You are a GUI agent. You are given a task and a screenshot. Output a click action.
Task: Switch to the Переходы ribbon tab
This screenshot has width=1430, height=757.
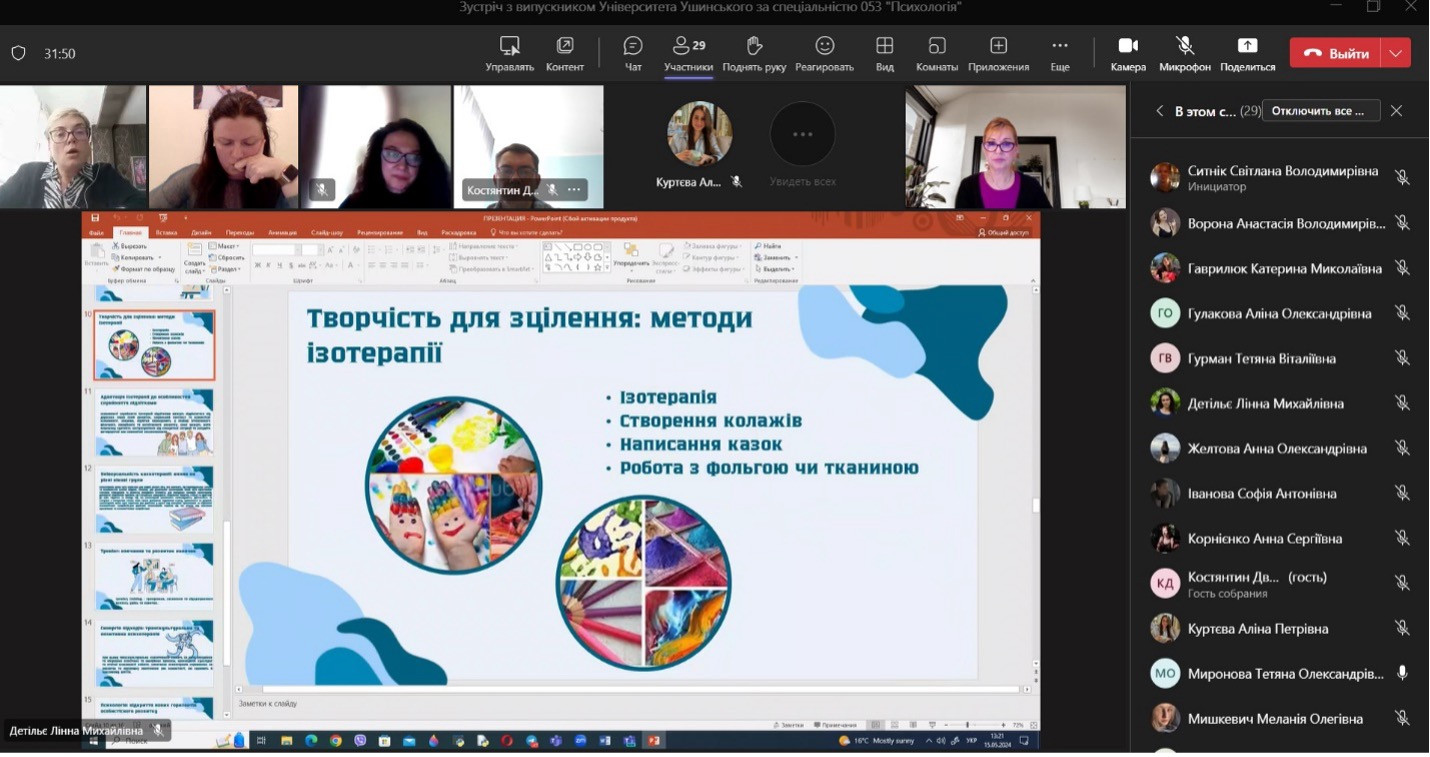tap(240, 233)
